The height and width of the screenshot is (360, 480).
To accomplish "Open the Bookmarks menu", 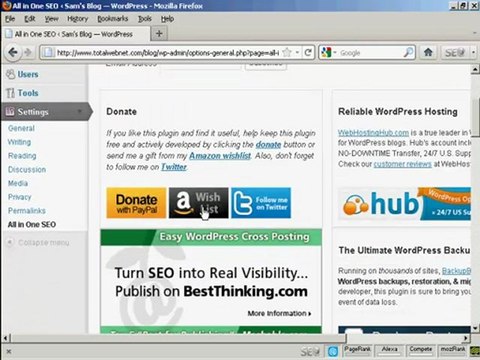I will coord(113,19).
